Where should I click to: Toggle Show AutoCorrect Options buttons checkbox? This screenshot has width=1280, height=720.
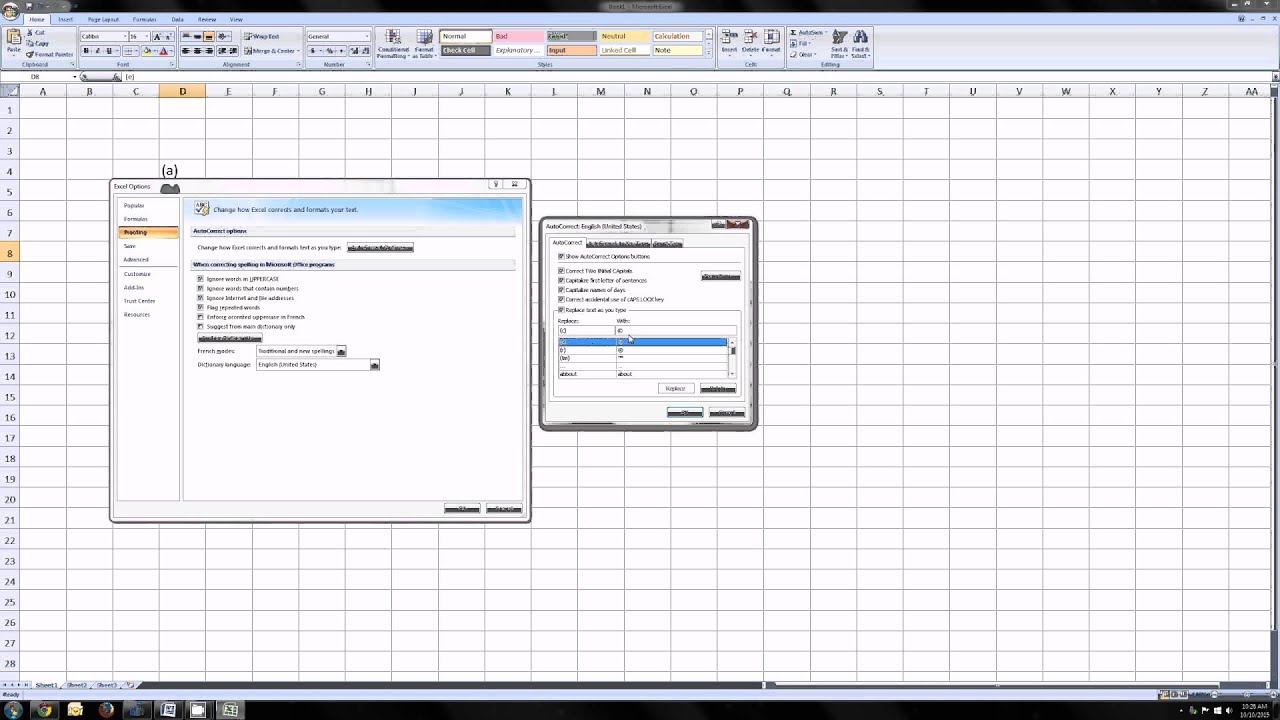[x=561, y=256]
